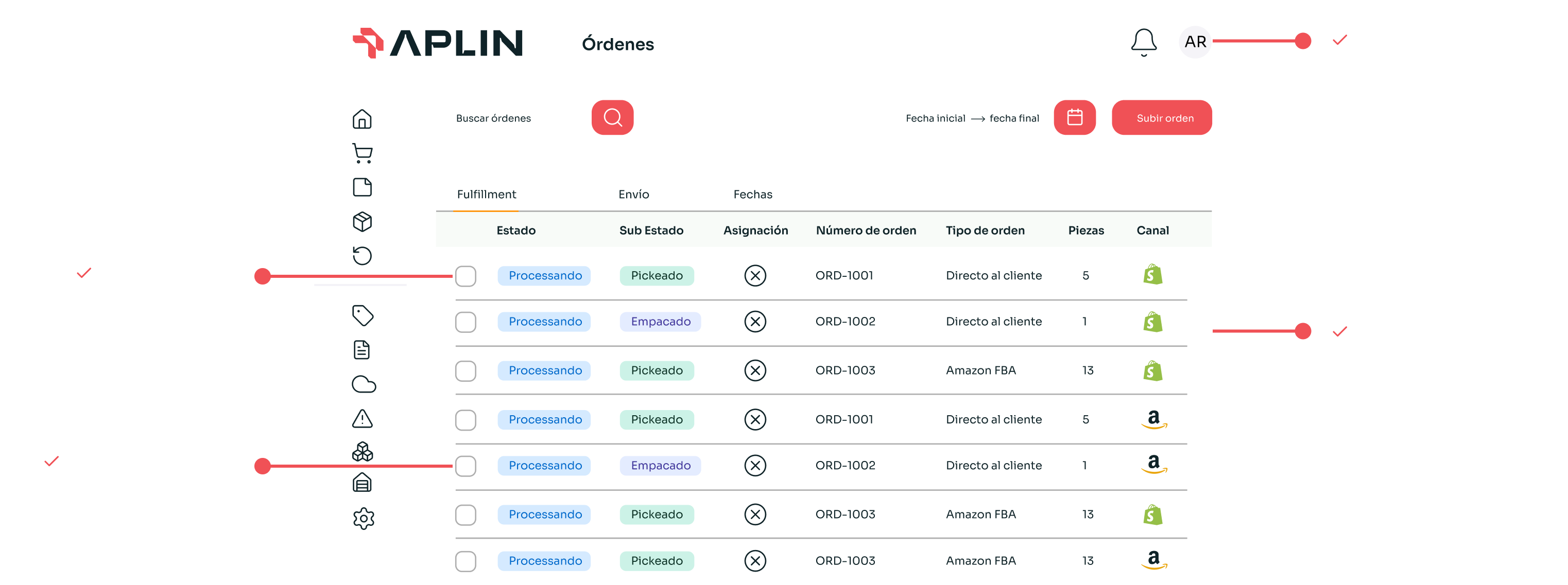The width and height of the screenshot is (1568, 585).
Task: Click the circular return arrow sidebar icon
Action: (362, 255)
